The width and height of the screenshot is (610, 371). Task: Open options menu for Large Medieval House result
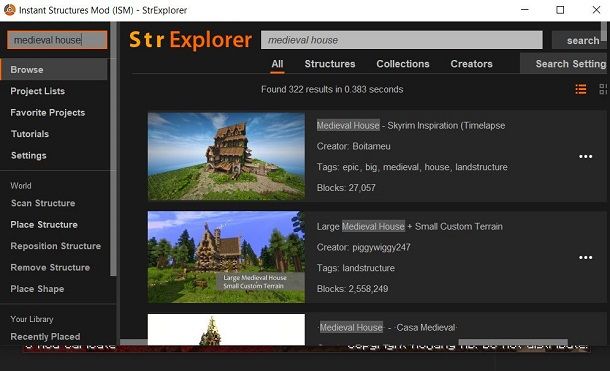[x=585, y=257]
